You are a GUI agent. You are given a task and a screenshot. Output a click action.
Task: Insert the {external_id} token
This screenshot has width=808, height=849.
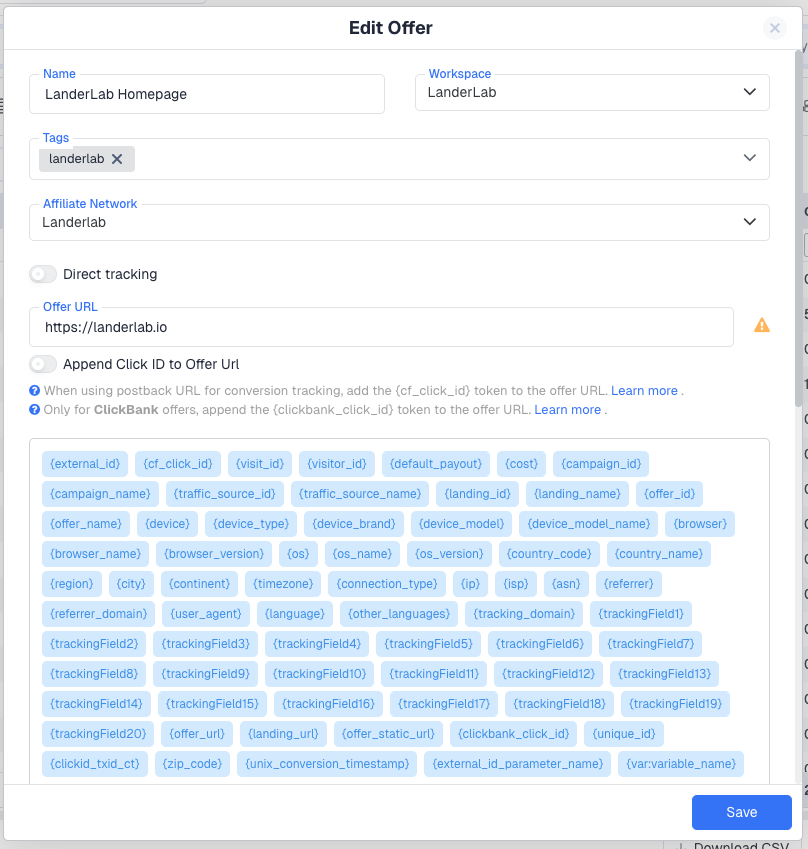(85, 464)
